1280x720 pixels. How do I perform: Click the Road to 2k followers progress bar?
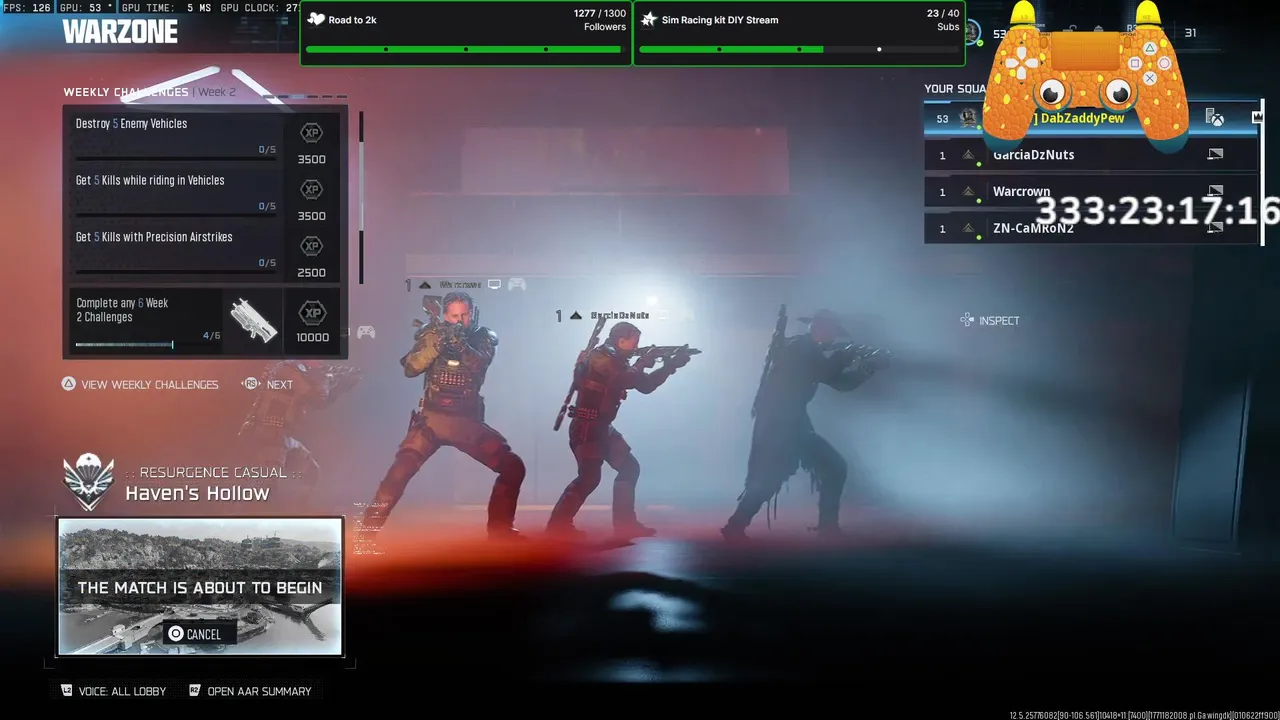point(466,49)
